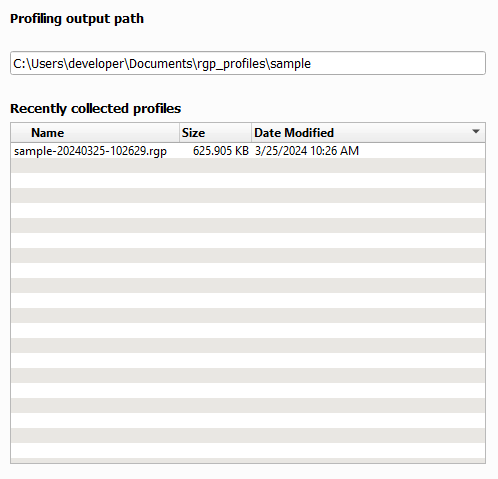The width and height of the screenshot is (498, 479).
Task: Click the divider between Size and Date Modified headers
Action: click(x=251, y=133)
